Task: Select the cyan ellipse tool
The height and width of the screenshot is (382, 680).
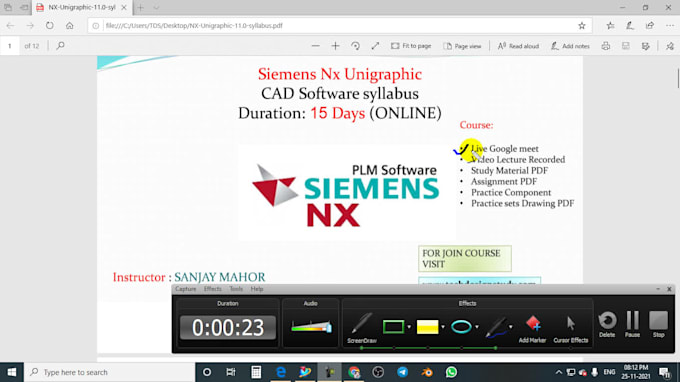Action: (x=461, y=326)
